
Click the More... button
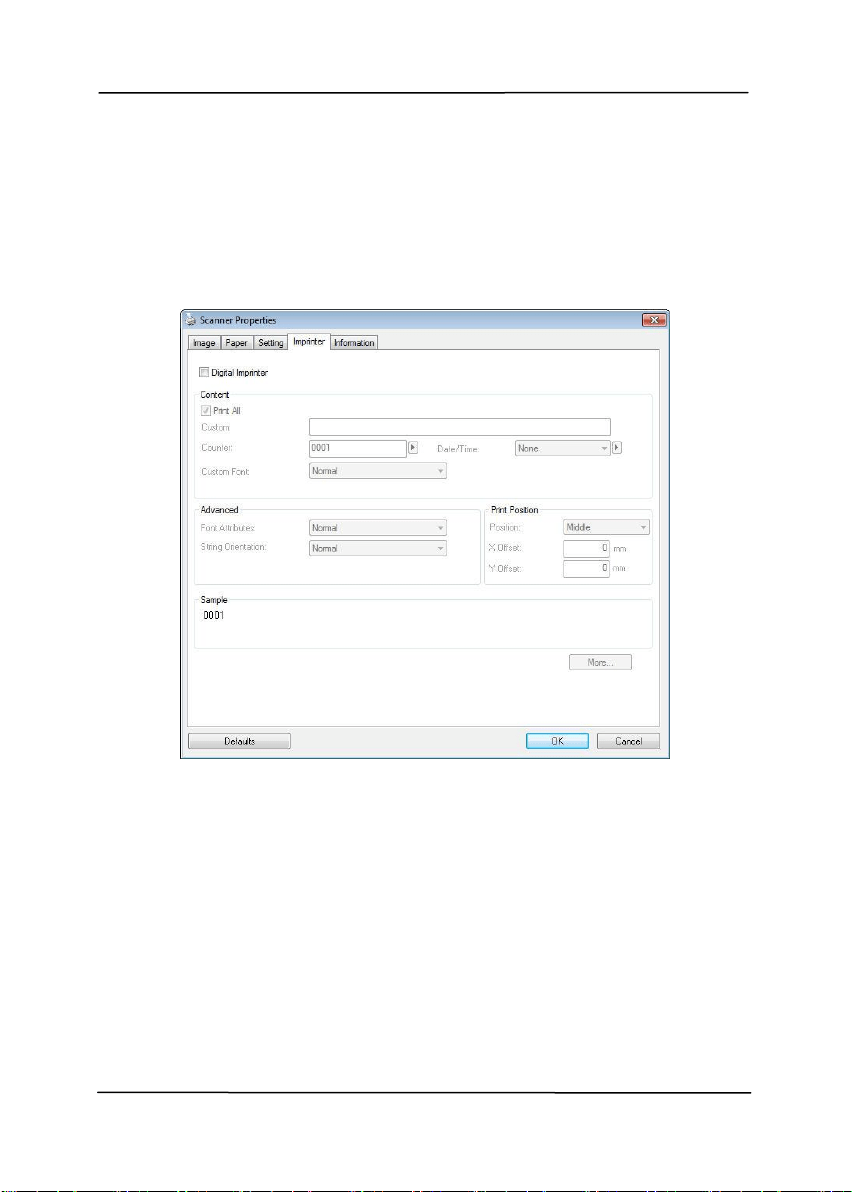tap(600, 663)
